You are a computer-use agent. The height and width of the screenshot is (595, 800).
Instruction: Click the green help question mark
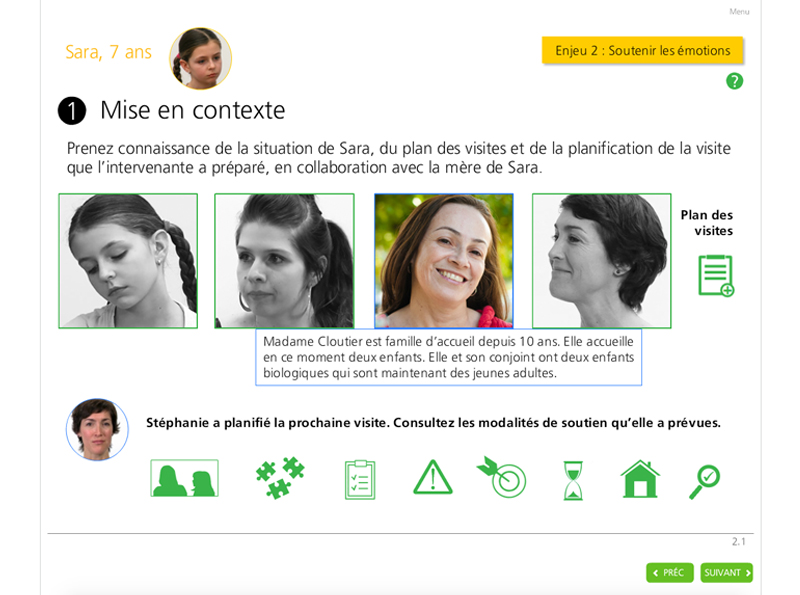[735, 81]
